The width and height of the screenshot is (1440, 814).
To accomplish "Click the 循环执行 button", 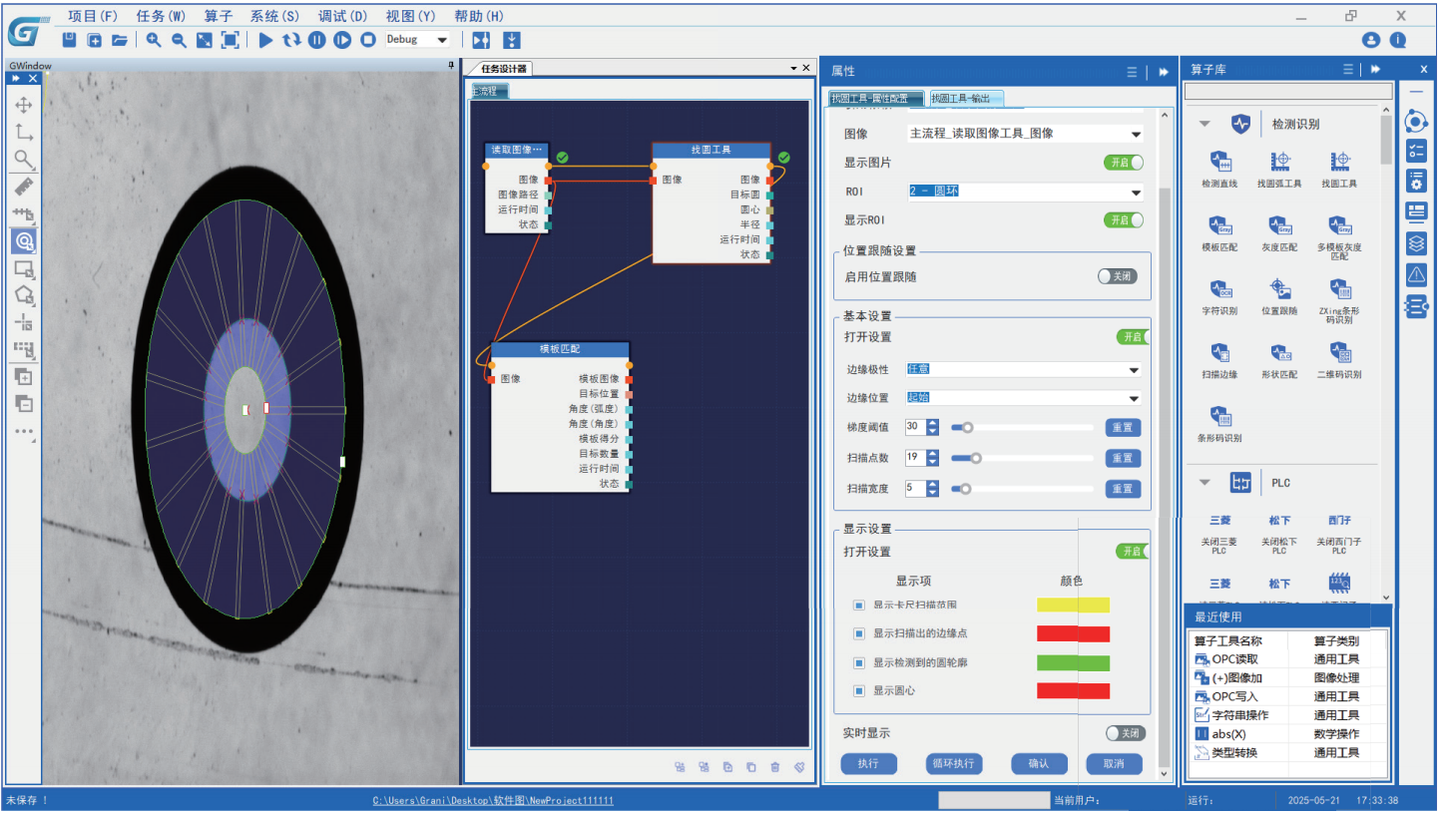I will pos(954,764).
